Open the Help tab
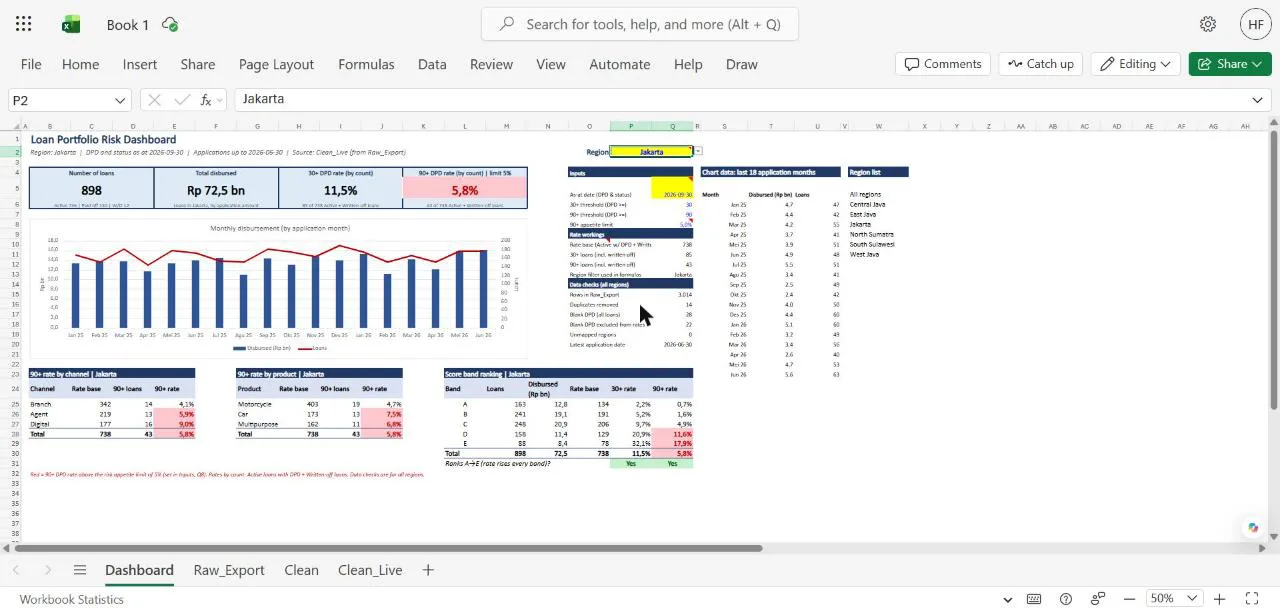The width and height of the screenshot is (1280, 609). pyautogui.click(x=688, y=64)
